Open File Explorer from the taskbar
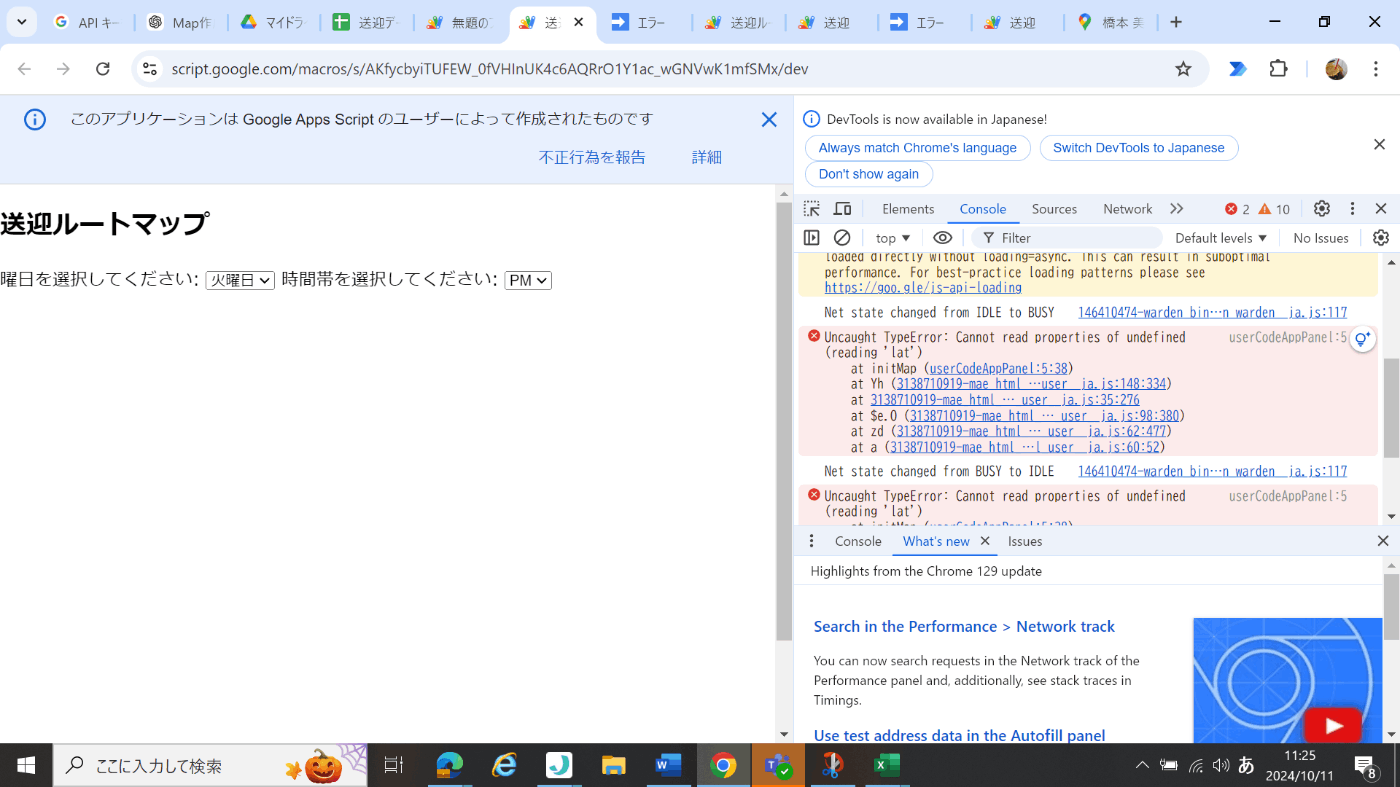 (x=613, y=766)
